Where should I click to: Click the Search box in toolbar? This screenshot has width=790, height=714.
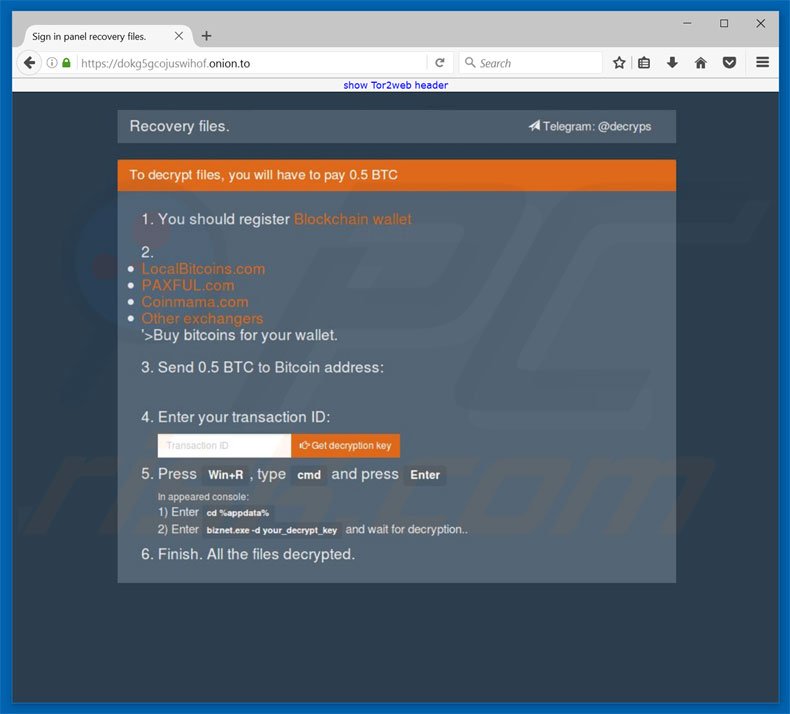[531, 63]
